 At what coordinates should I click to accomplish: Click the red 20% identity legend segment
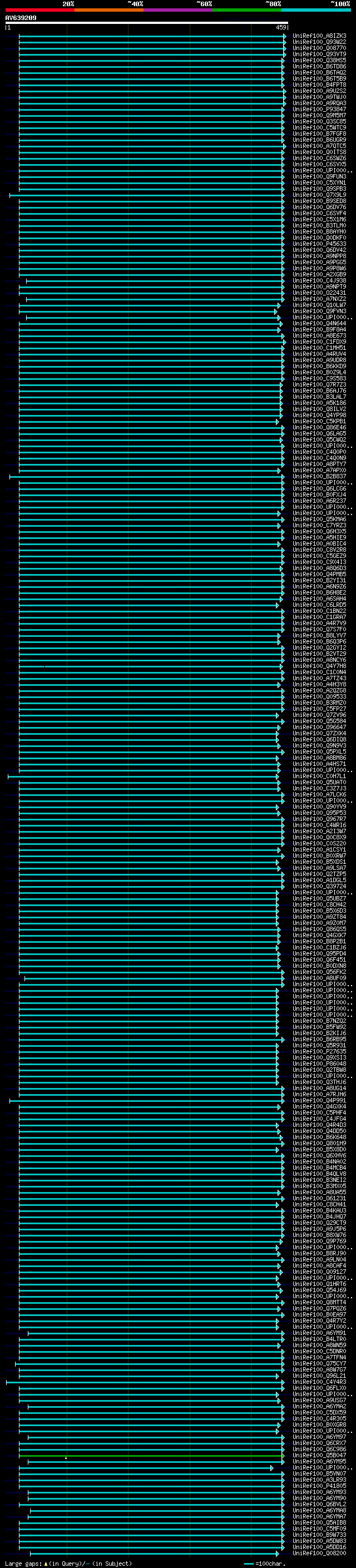(x=39, y=10)
